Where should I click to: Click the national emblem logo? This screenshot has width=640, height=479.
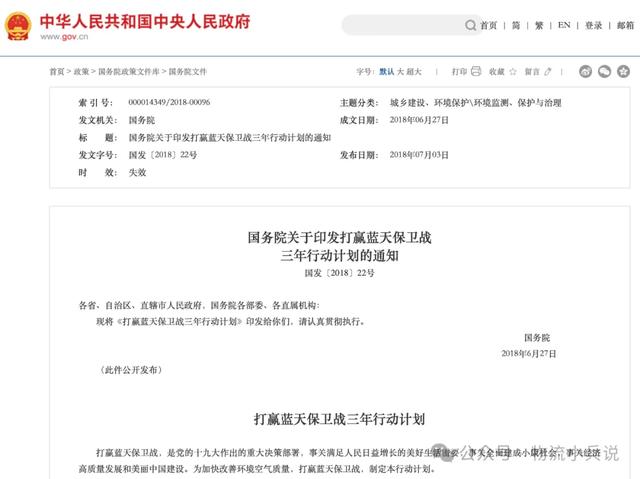18,27
